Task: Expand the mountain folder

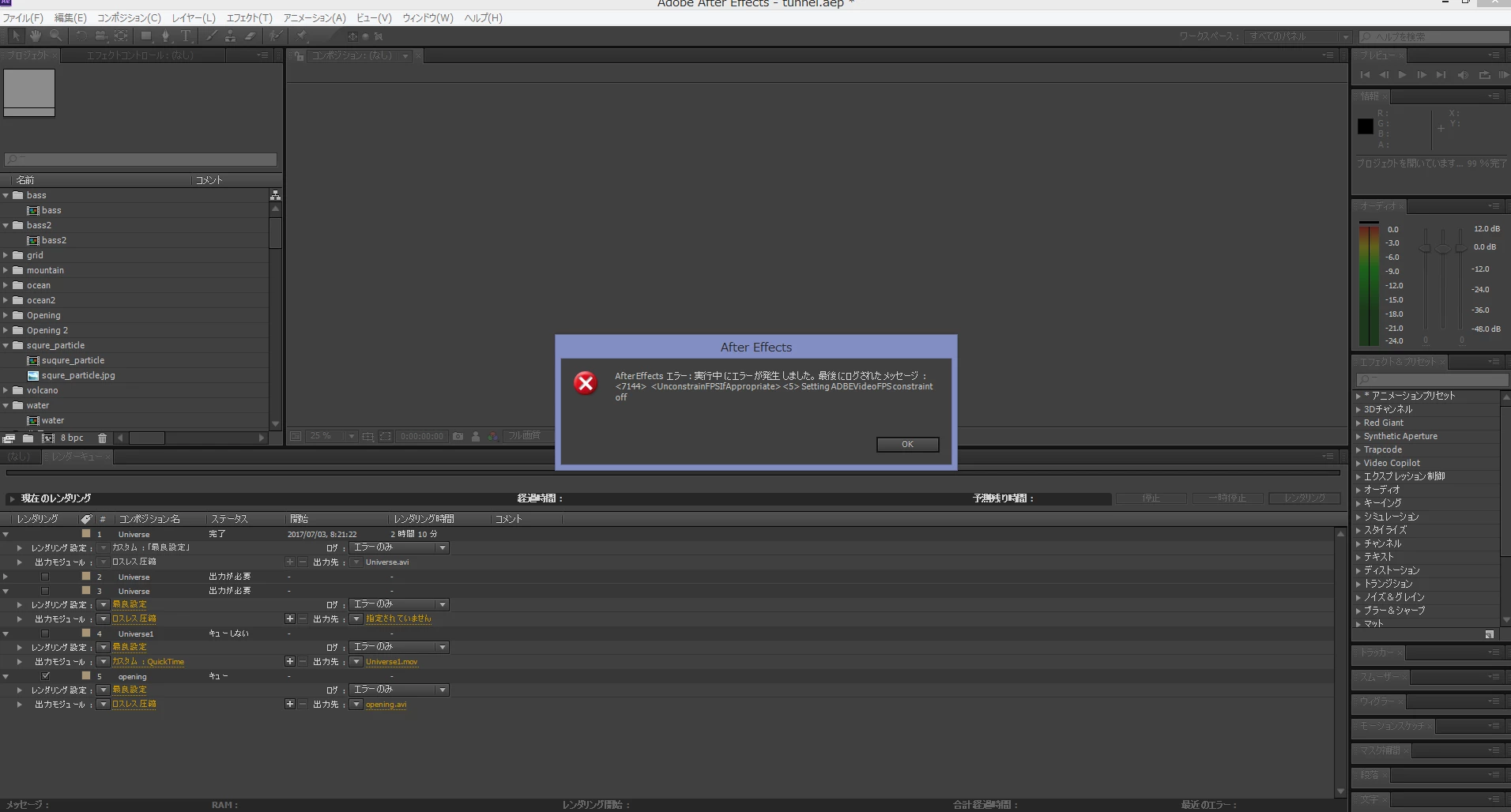Action: pos(6,270)
